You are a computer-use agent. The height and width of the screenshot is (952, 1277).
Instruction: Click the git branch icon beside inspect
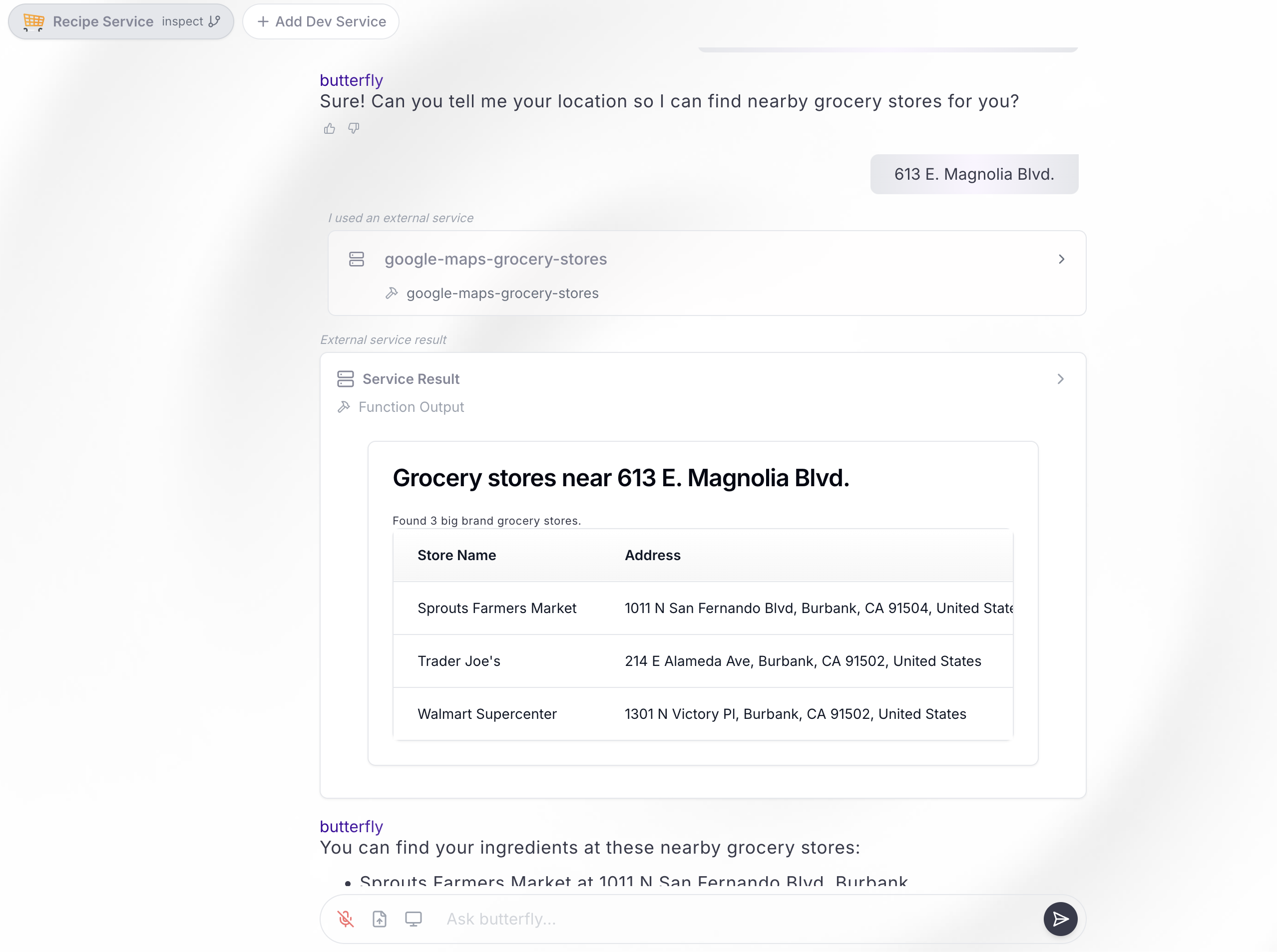(214, 21)
